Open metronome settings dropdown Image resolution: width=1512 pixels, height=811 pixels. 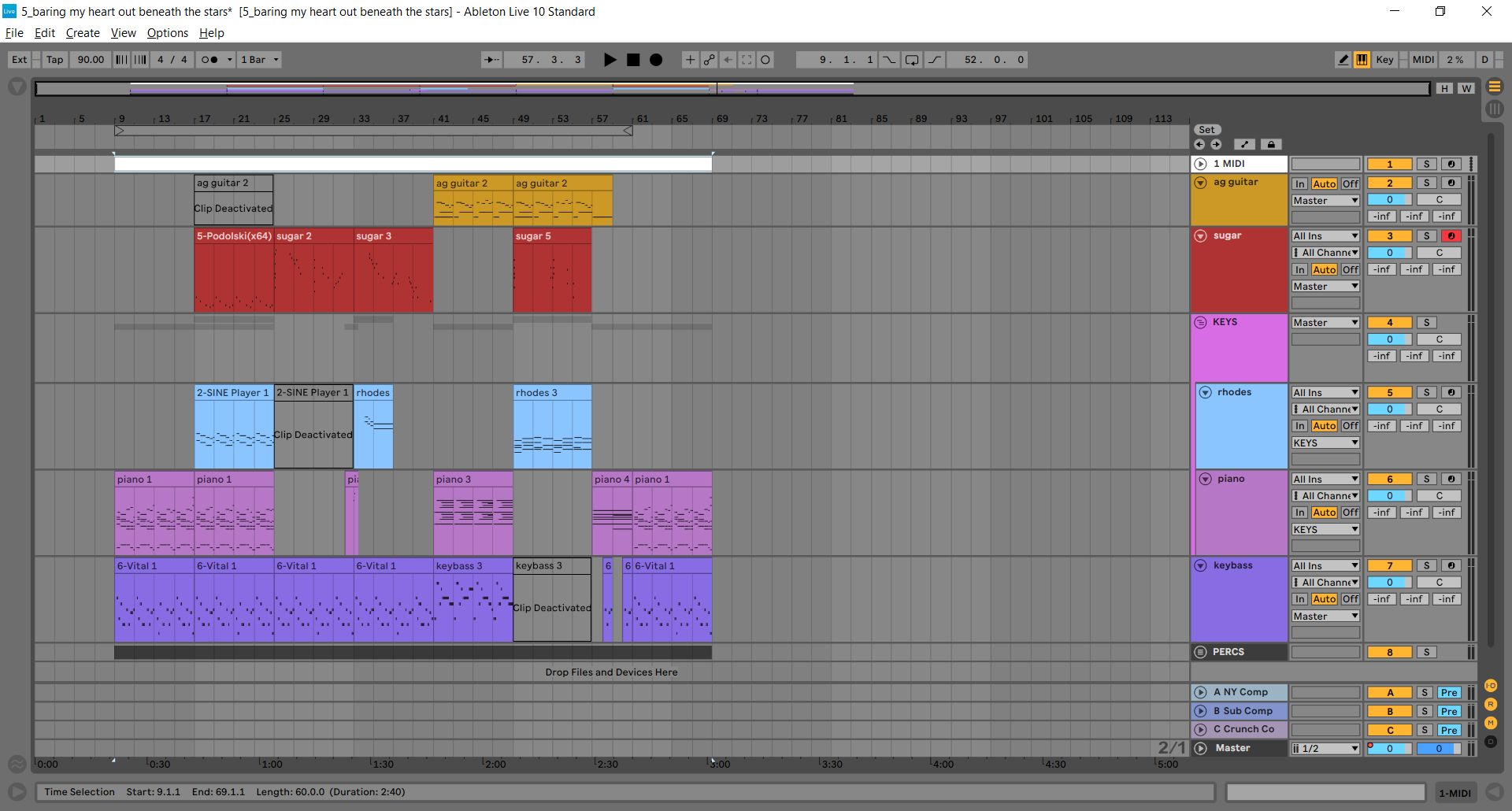(x=230, y=60)
